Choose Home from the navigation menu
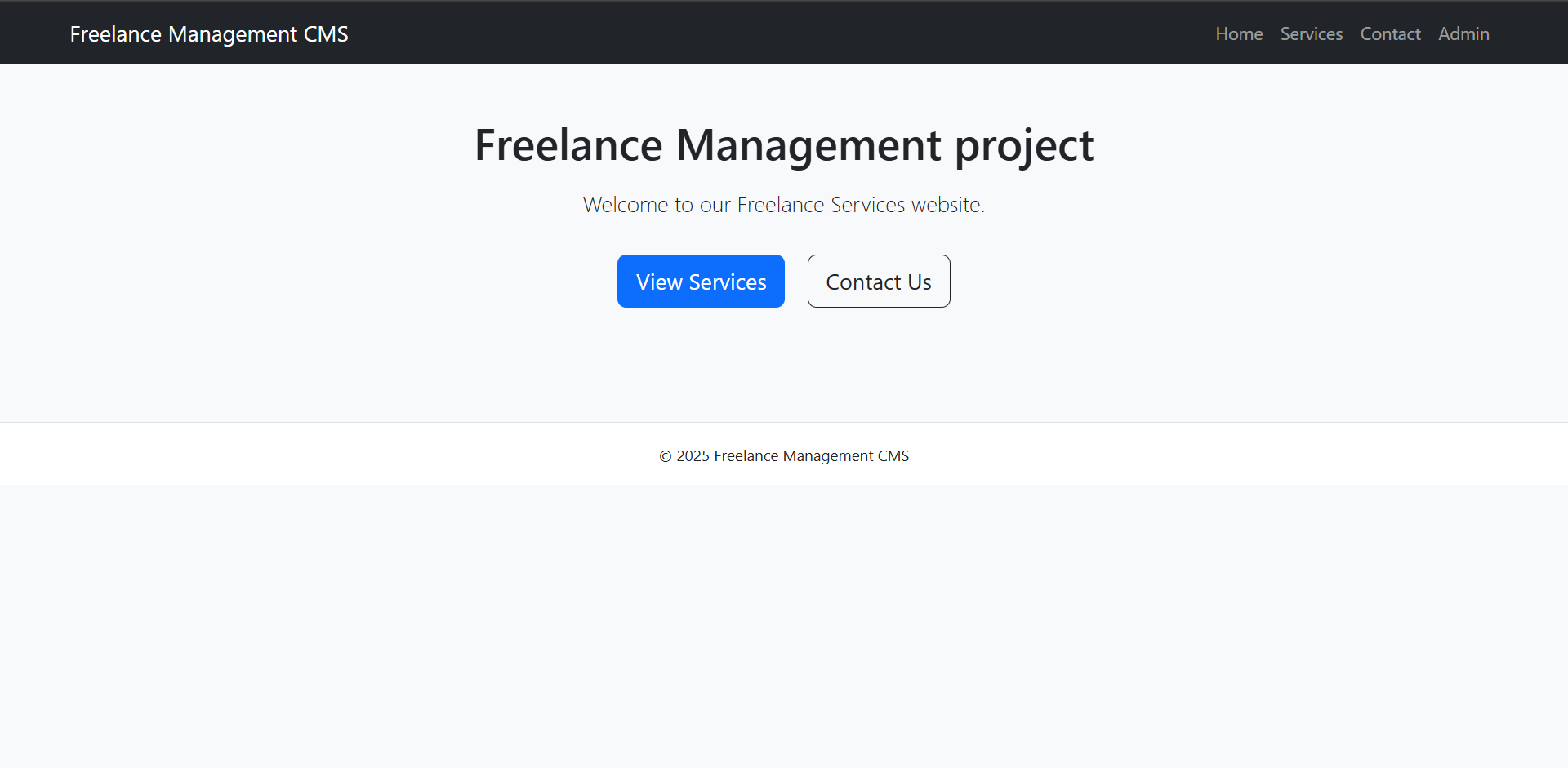Screen dimensions: 1568x768 [1238, 34]
